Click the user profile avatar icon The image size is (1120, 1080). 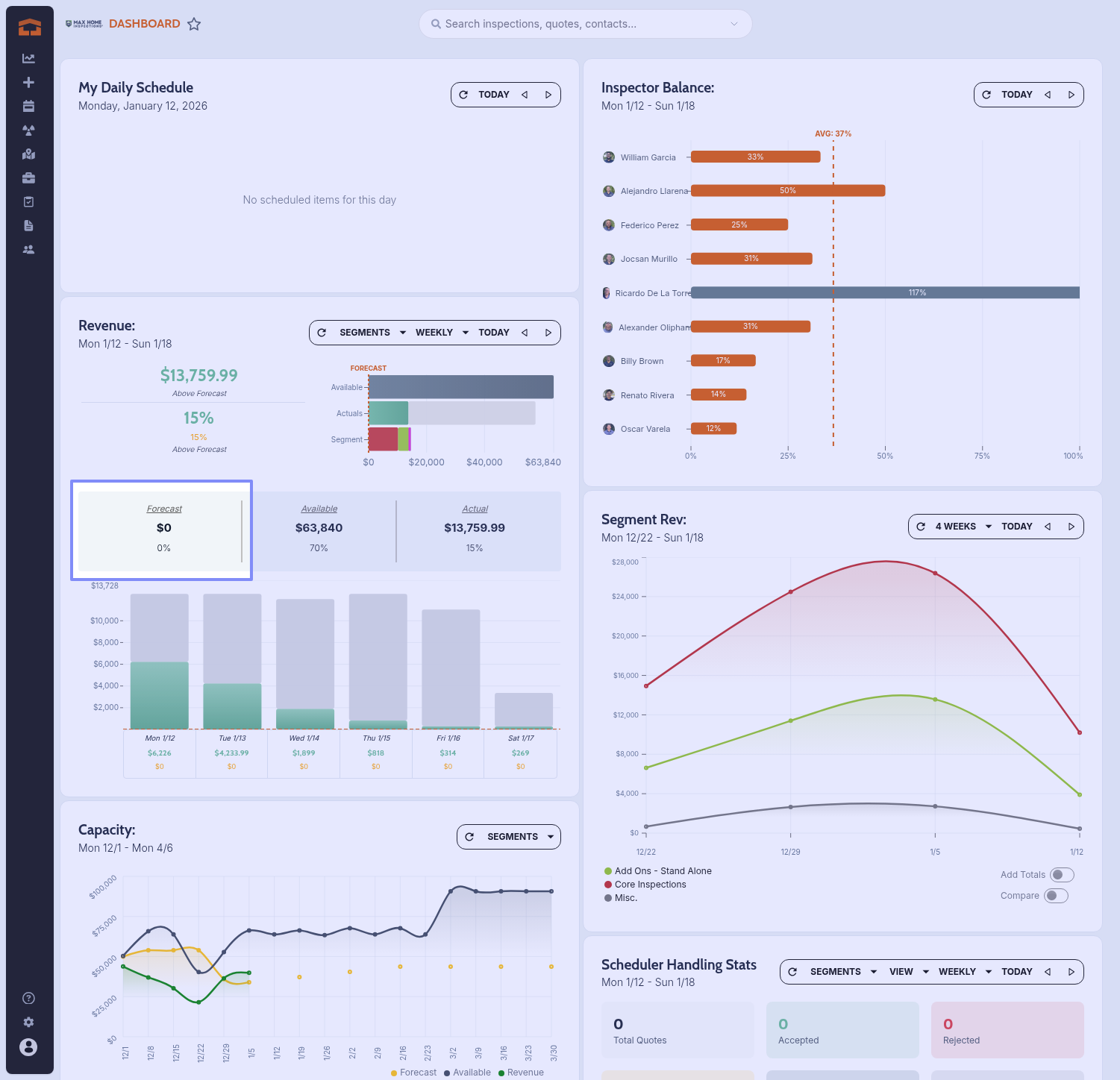28,1047
